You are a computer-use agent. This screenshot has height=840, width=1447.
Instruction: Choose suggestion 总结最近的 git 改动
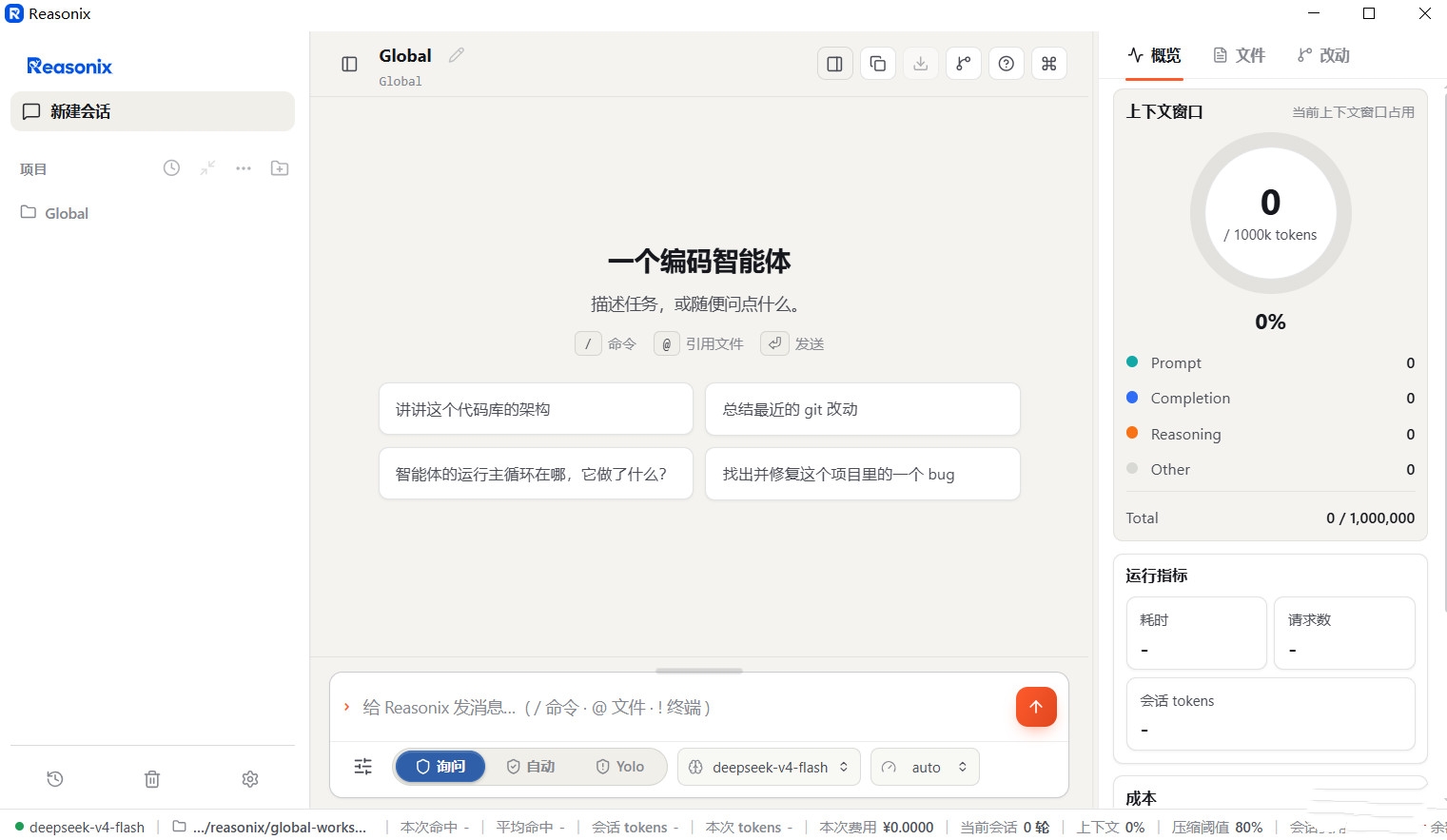coord(863,409)
